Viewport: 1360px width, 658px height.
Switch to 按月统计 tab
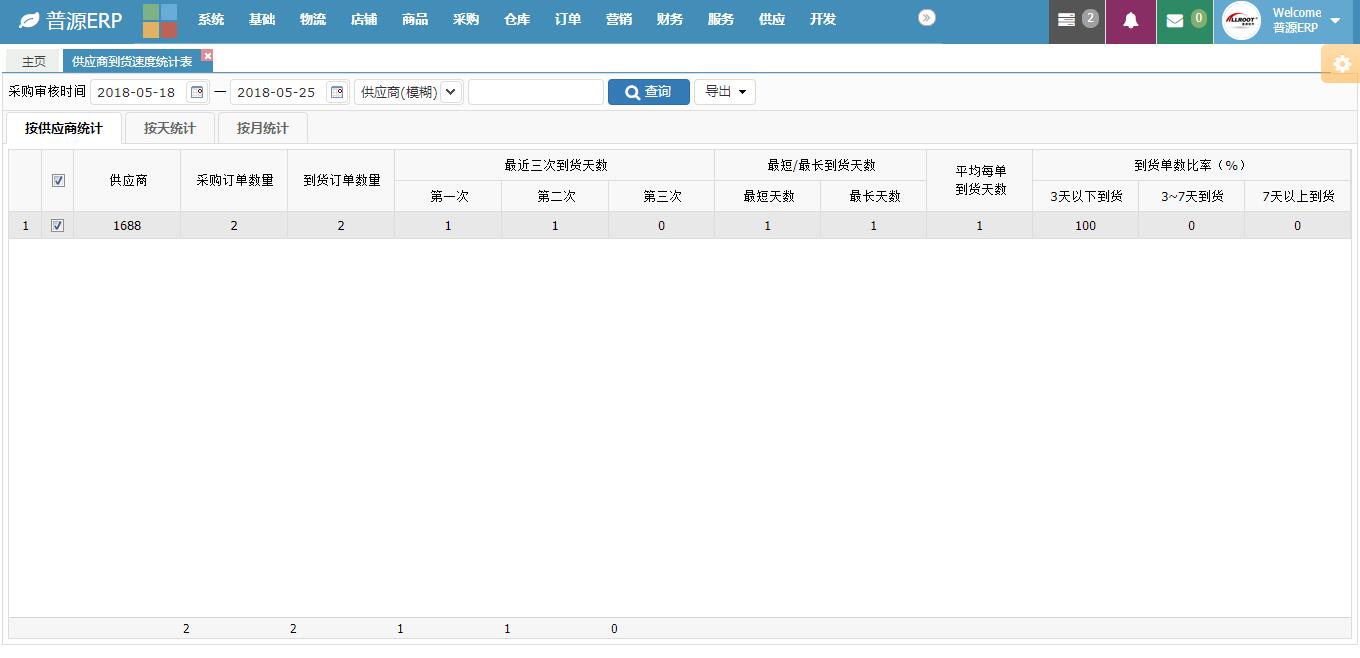click(263, 128)
